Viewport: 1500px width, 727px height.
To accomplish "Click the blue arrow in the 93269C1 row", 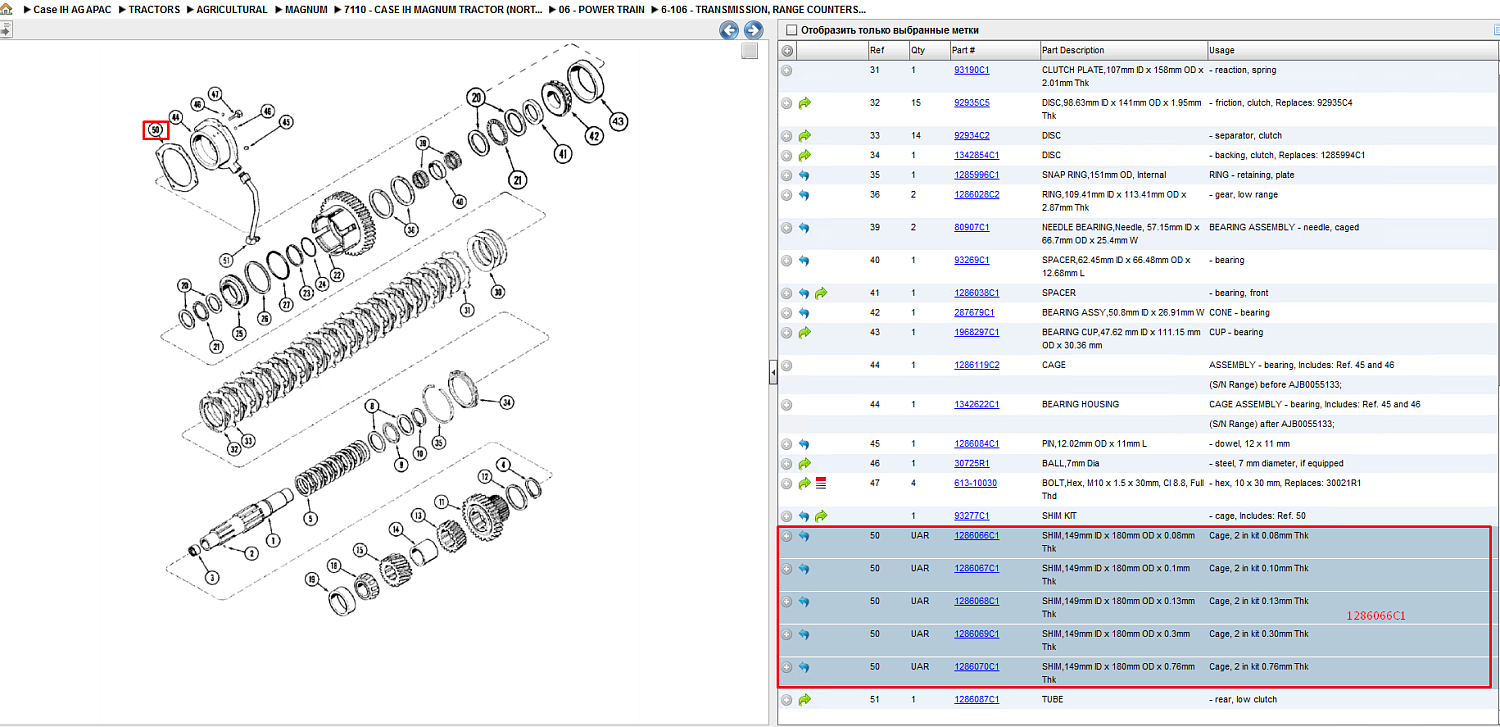I will pos(804,261).
